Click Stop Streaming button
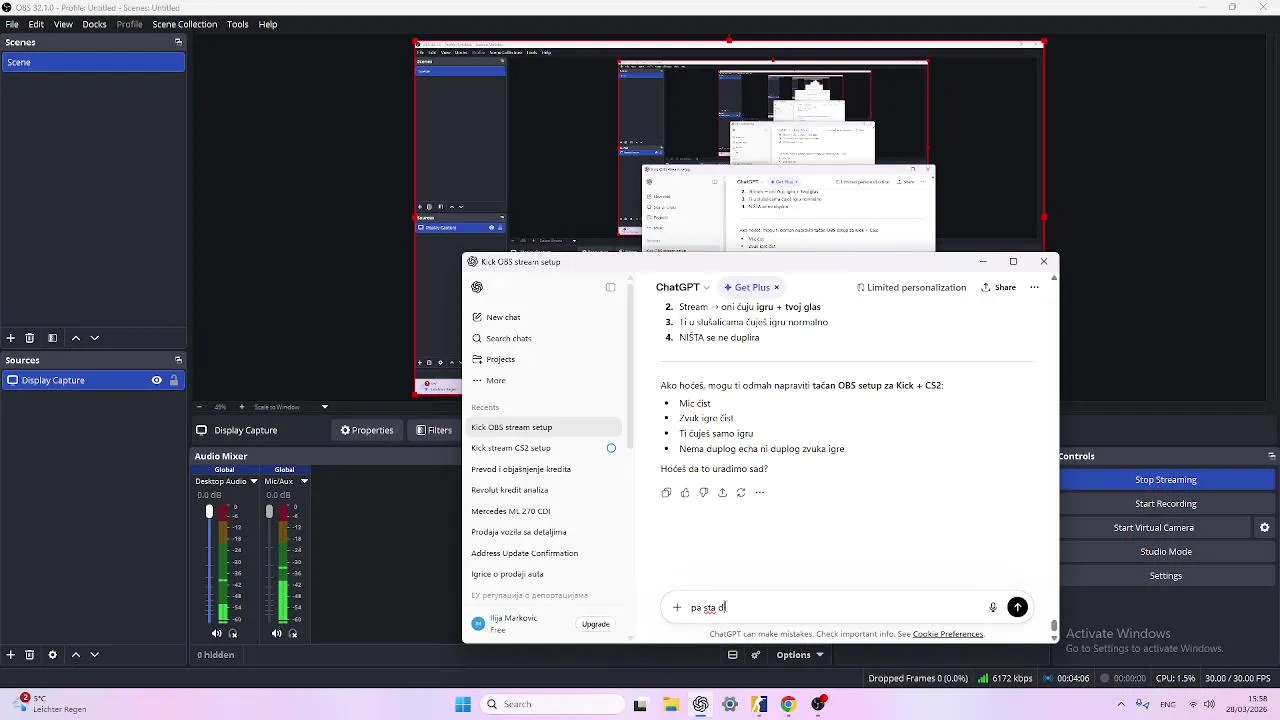 coord(1165,480)
